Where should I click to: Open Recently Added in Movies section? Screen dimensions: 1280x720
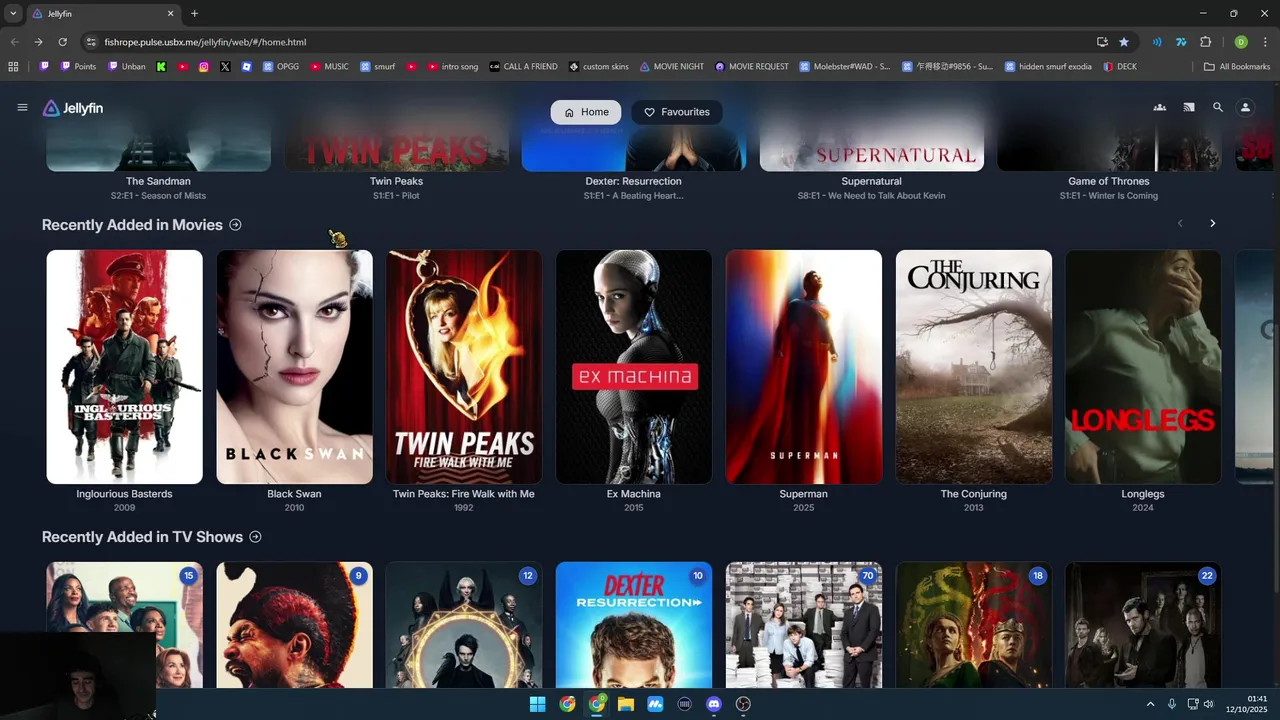coord(141,225)
